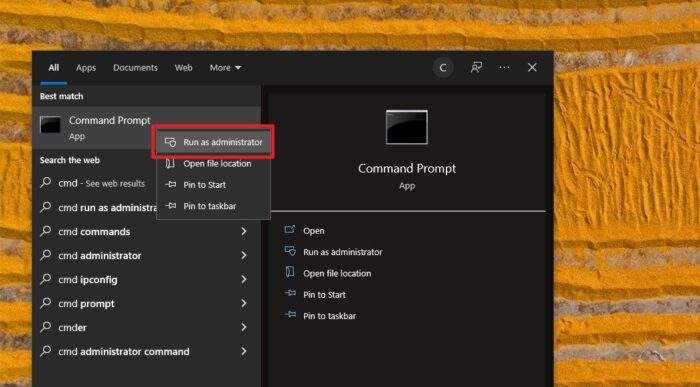Click the pin icon in context menu Pin to Start

click(x=171, y=184)
